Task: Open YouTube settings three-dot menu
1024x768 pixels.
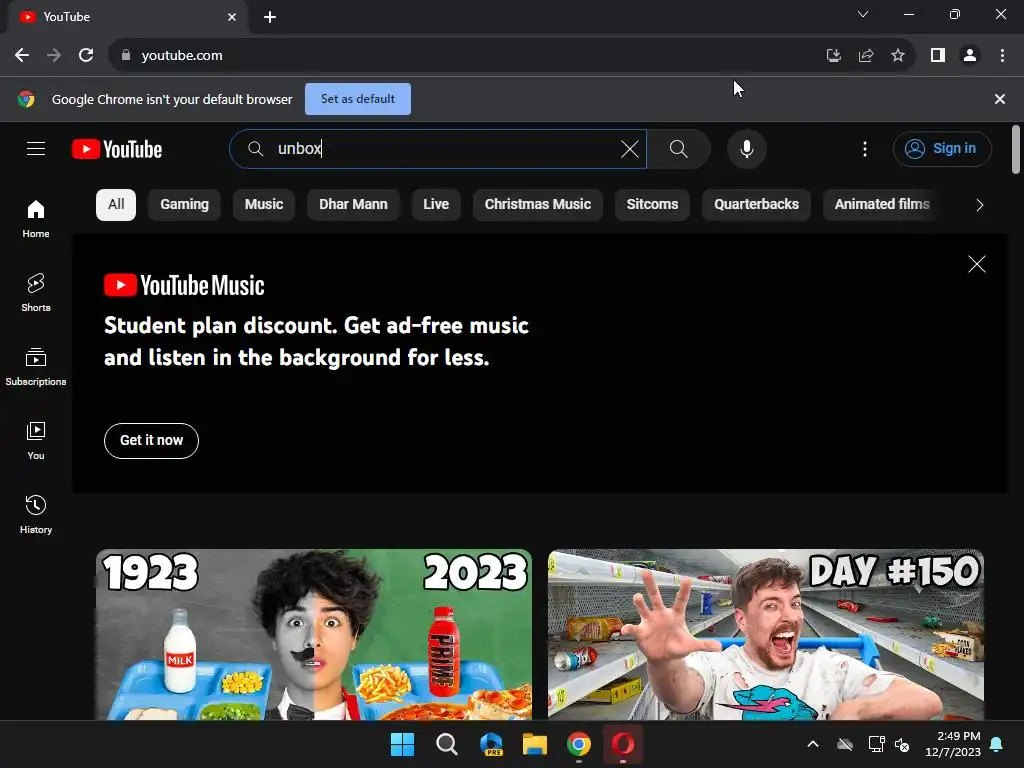Action: tap(865, 149)
